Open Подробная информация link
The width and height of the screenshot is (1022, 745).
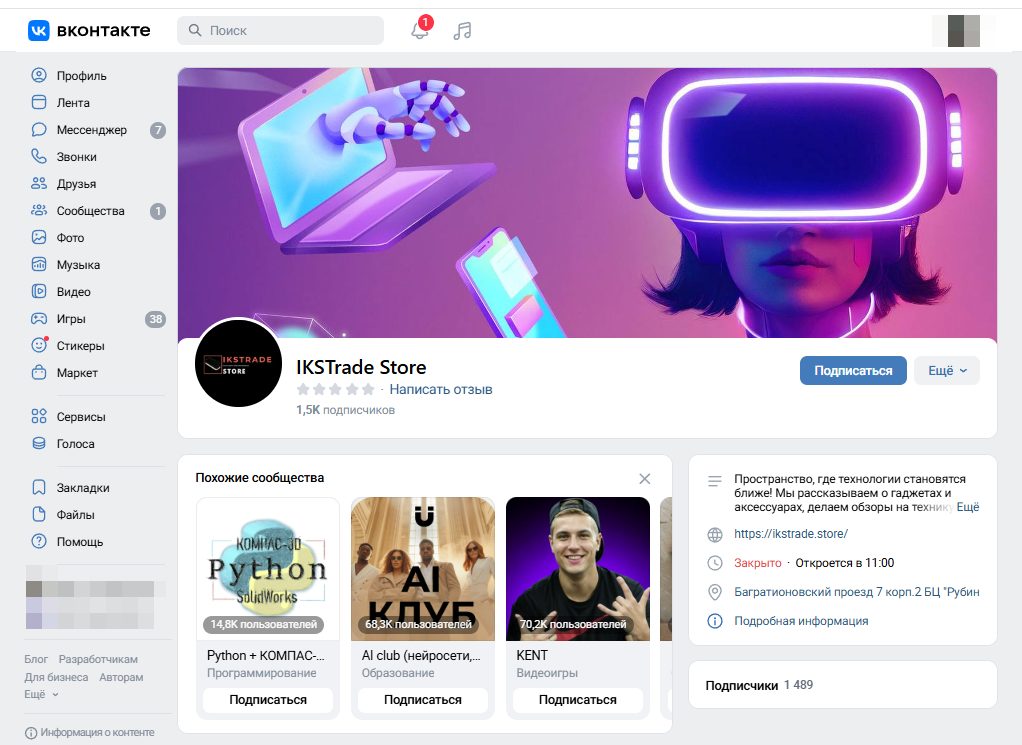click(801, 621)
